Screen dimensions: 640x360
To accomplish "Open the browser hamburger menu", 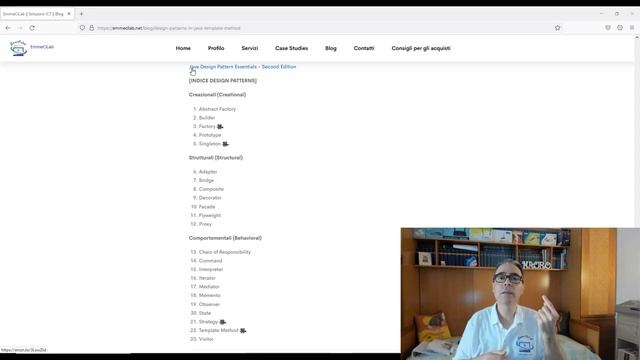I will point(632,28).
